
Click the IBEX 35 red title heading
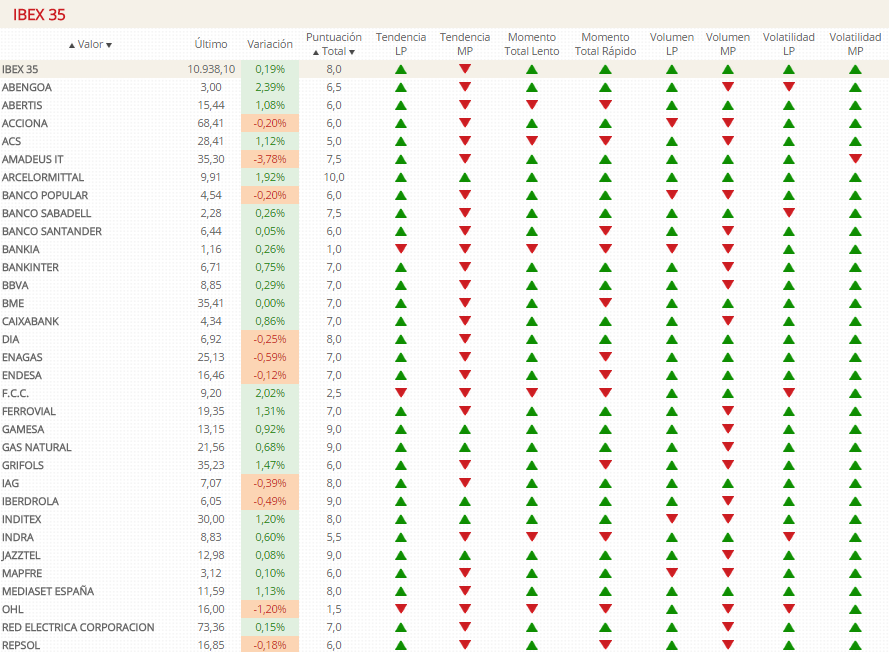coord(39,15)
